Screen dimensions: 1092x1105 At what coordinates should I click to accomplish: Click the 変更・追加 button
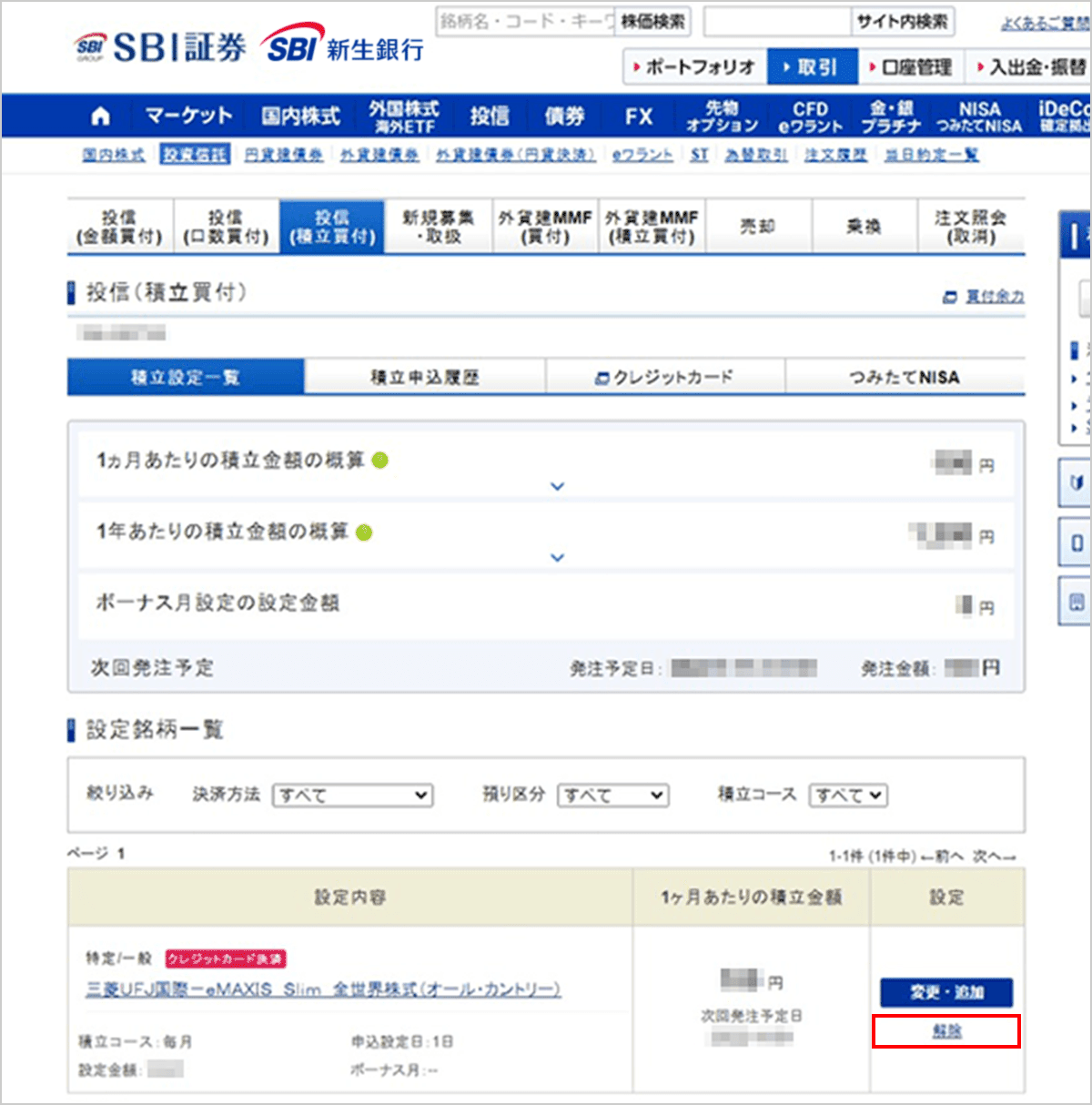(x=946, y=992)
